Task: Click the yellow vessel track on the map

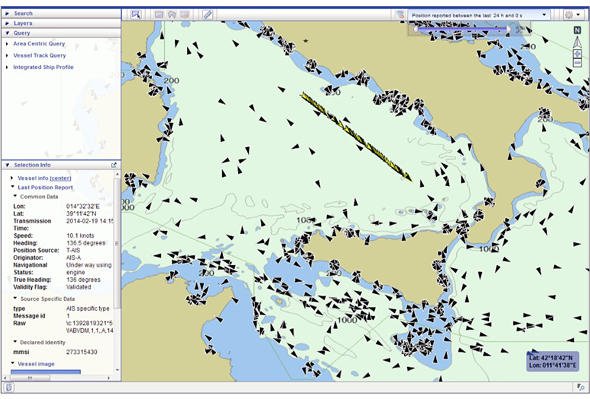Action: (355, 136)
